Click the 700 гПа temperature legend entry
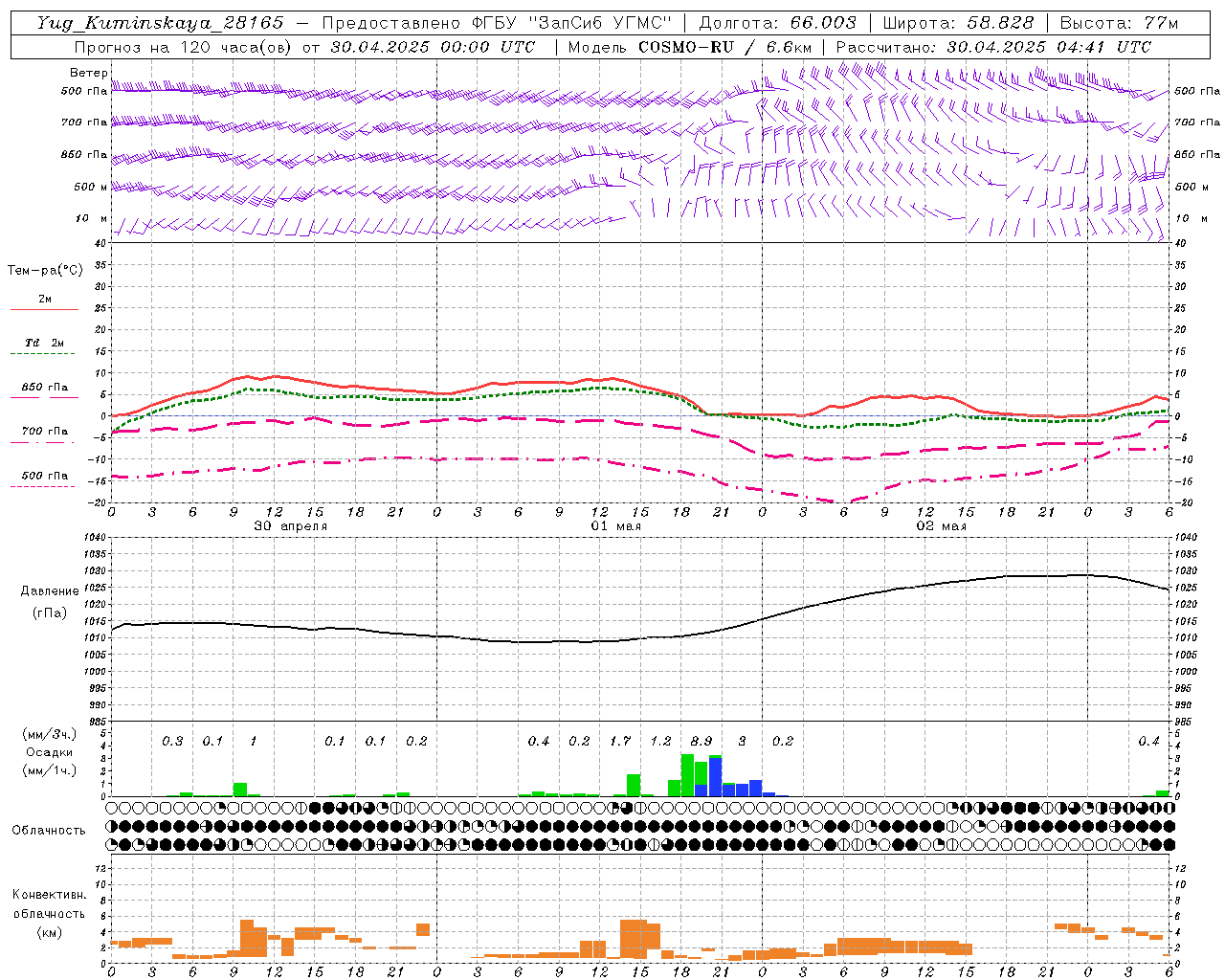 click(x=44, y=431)
